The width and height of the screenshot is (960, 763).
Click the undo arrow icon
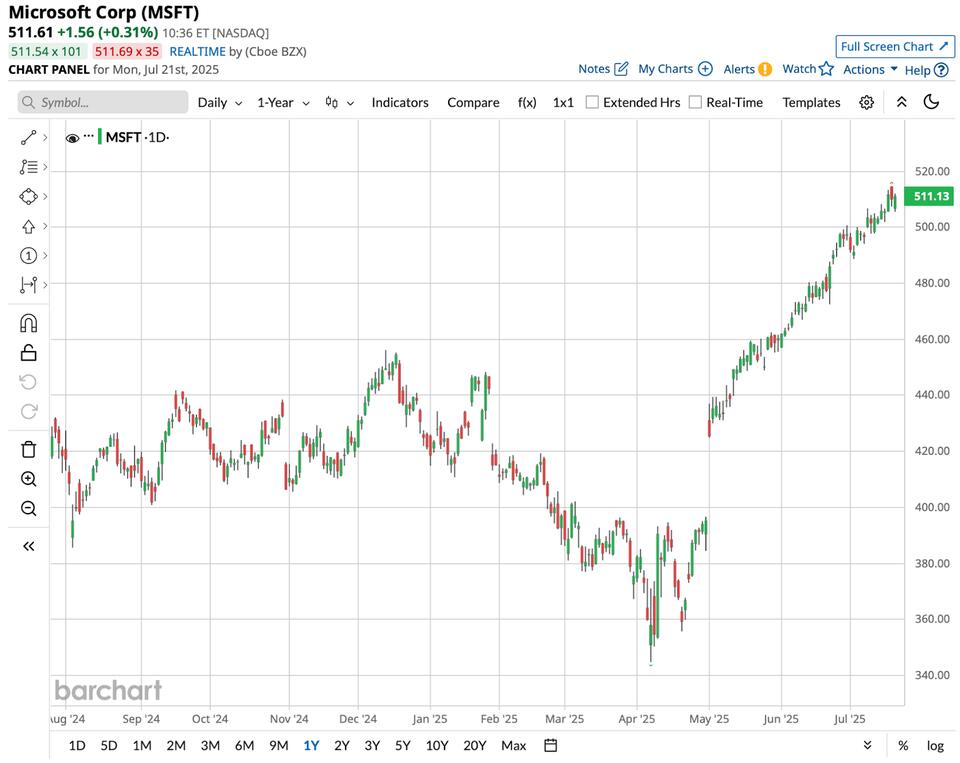(28, 382)
